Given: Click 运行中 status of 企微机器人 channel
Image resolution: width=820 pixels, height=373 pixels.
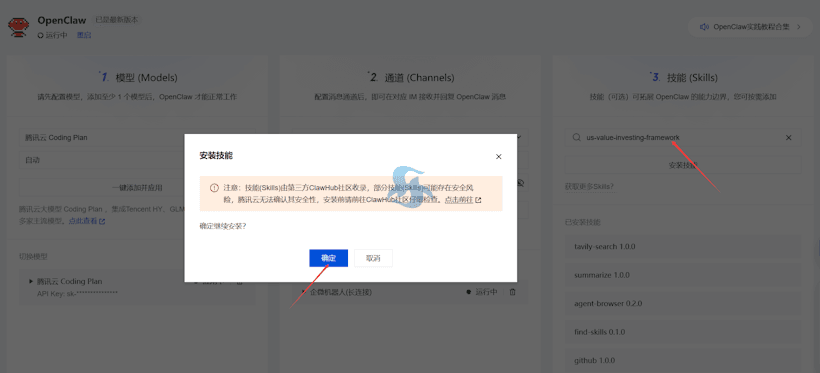Looking at the screenshot, I should pyautogui.click(x=482, y=292).
